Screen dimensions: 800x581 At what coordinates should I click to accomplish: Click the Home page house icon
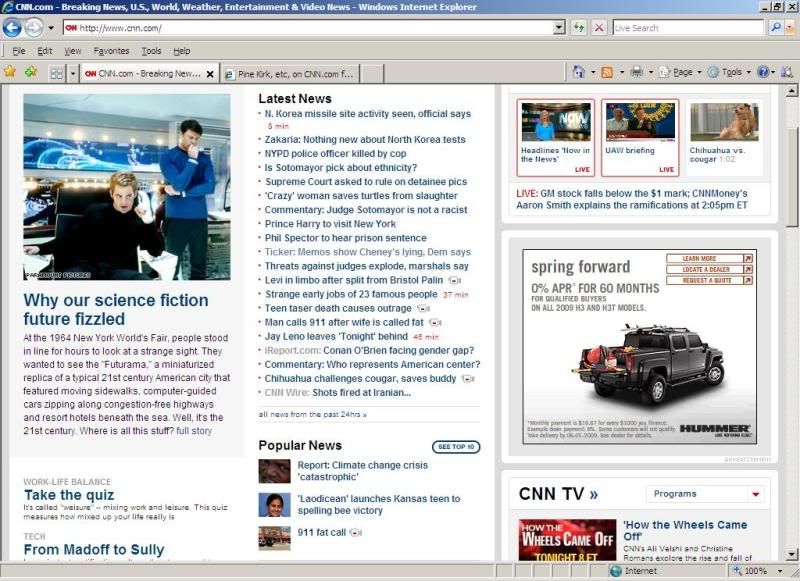[579, 72]
